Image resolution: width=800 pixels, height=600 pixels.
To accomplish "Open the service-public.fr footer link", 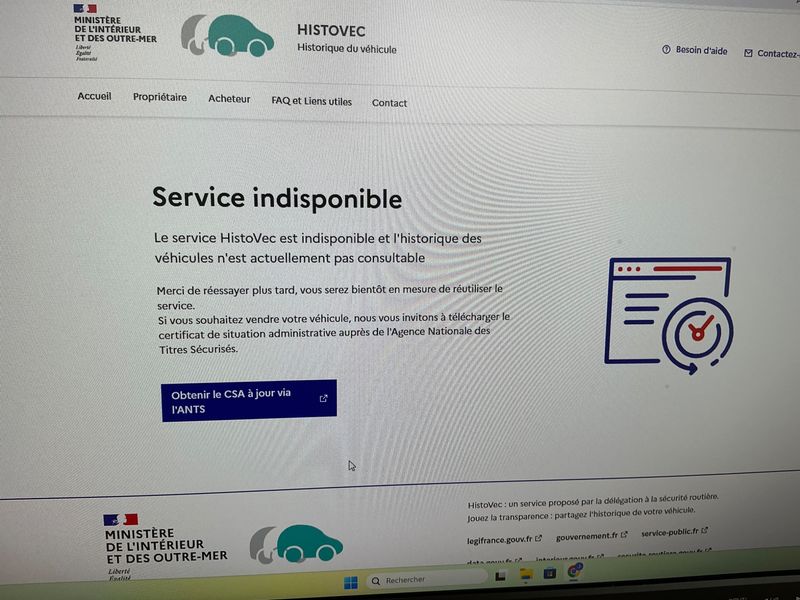I will [x=674, y=532].
